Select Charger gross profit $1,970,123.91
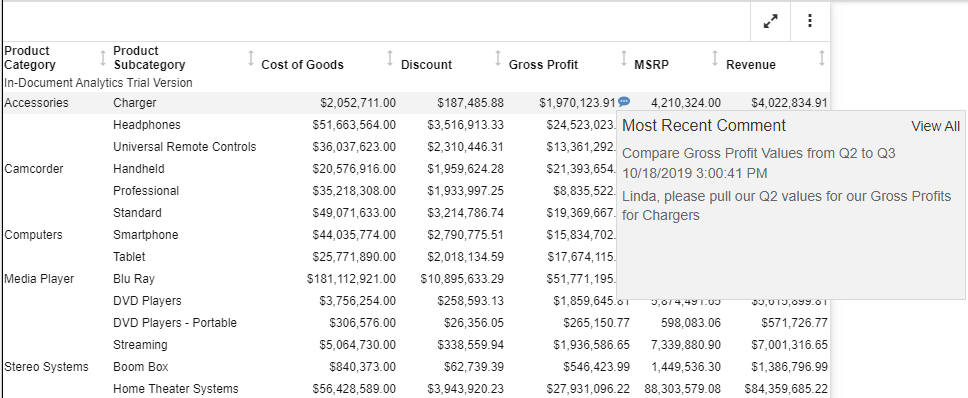The width and height of the screenshot is (968, 398). [577, 103]
